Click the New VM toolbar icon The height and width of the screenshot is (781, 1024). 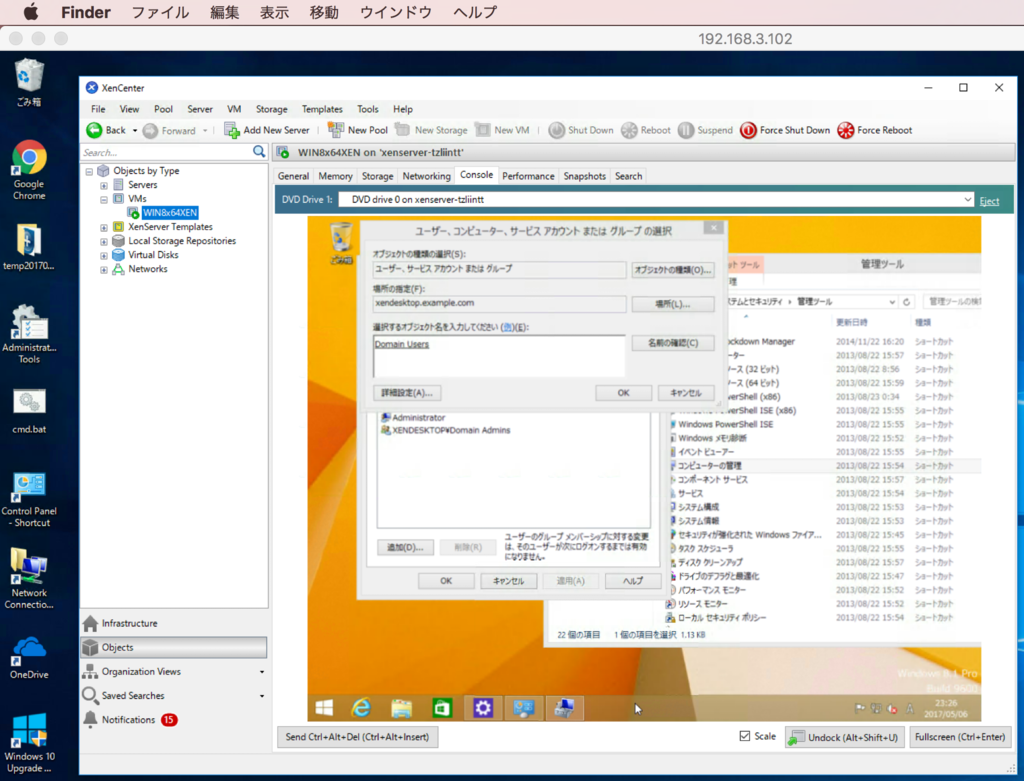pyautogui.click(x=483, y=130)
